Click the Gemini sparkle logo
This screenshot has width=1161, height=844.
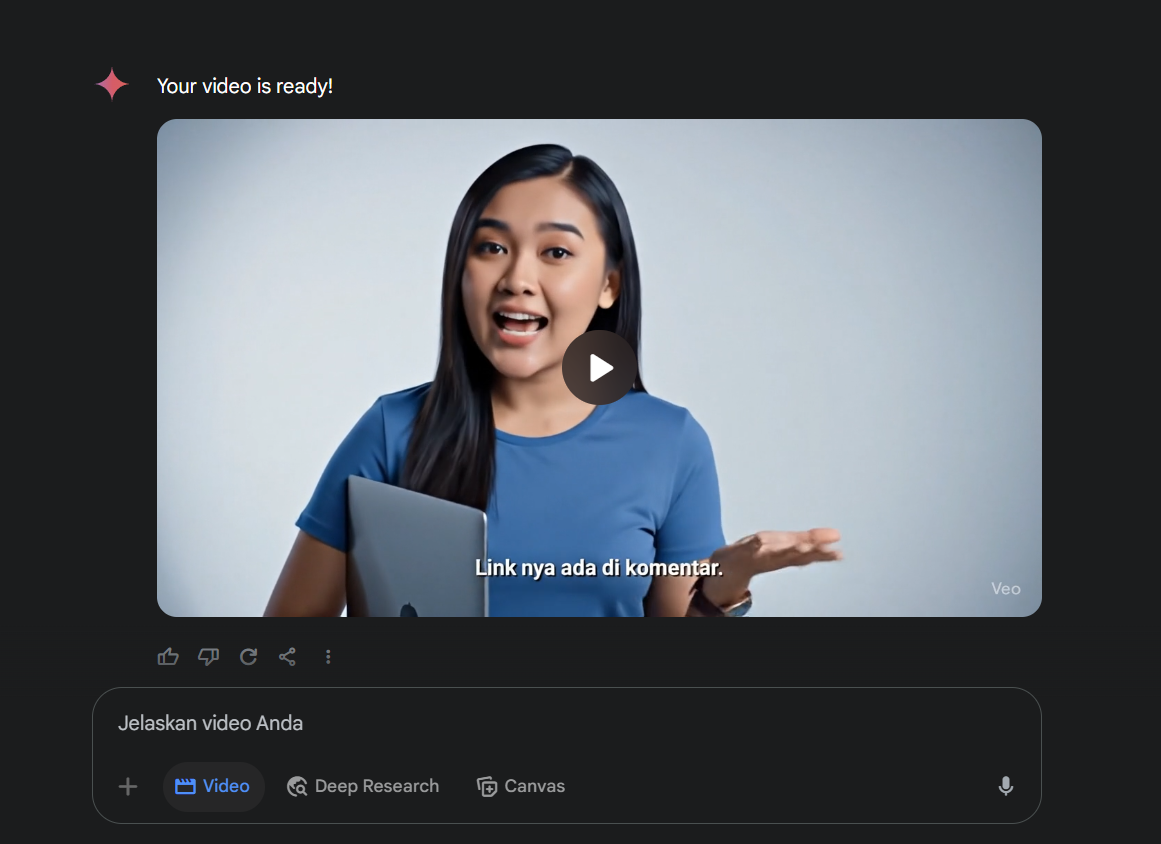pos(112,84)
